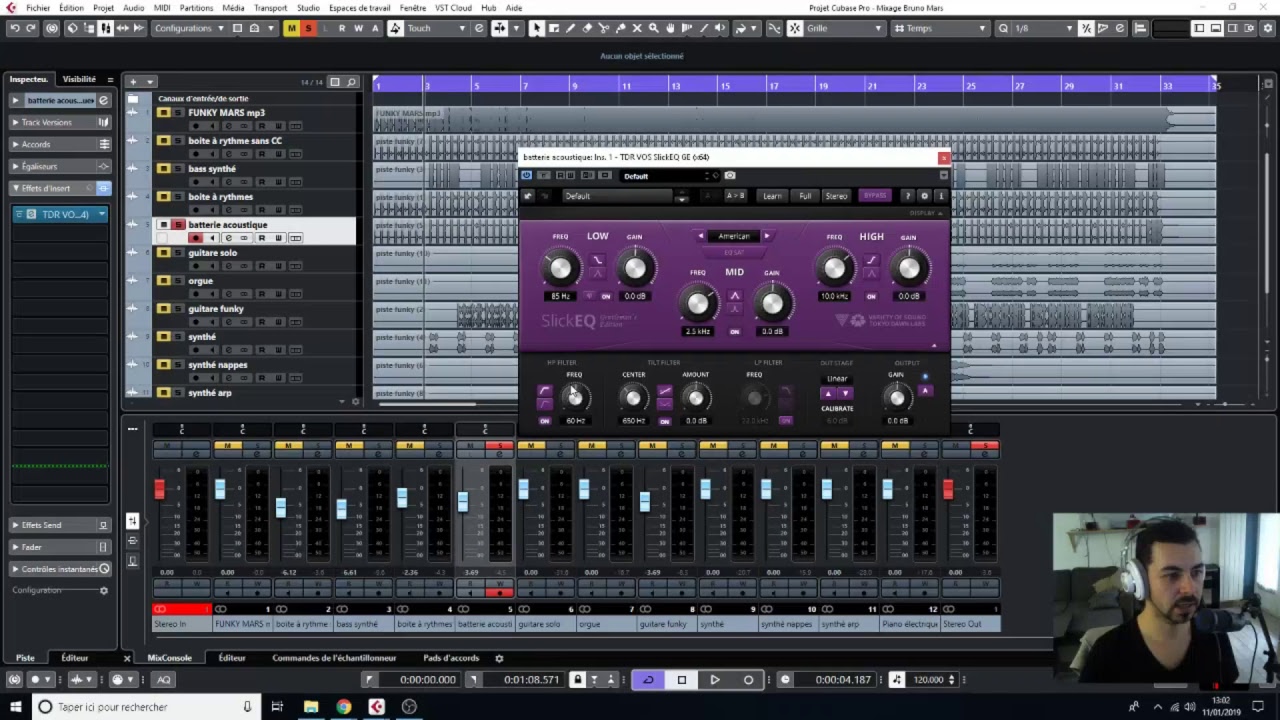Click SlickEQ A > B copy button
1280x720 pixels.
tap(735, 196)
